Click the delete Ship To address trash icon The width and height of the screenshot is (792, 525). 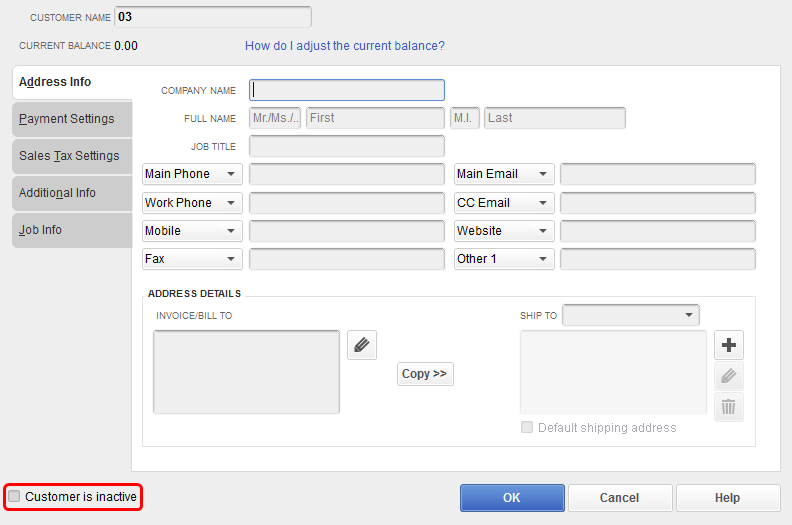pos(729,407)
